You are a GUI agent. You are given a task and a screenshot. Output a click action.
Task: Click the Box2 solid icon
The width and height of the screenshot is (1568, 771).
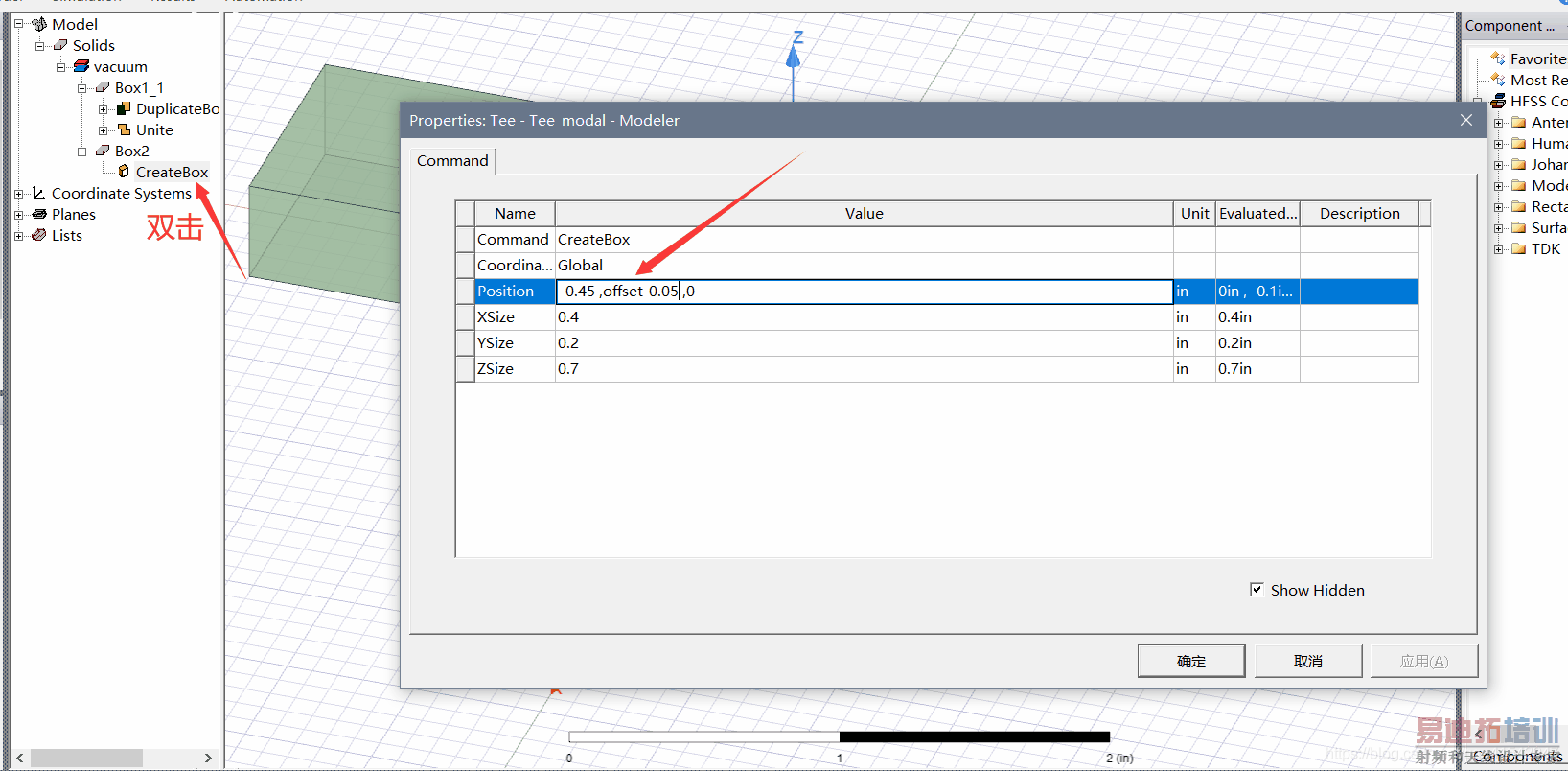pyautogui.click(x=103, y=151)
